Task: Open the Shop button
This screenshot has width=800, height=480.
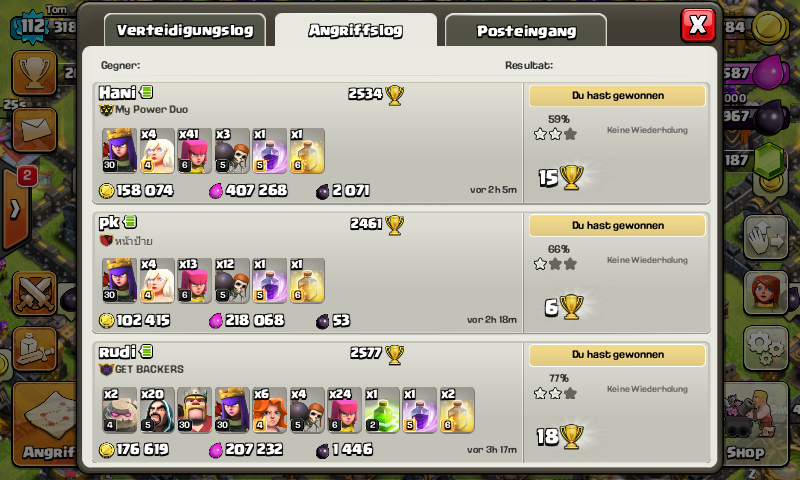Action: click(x=749, y=424)
